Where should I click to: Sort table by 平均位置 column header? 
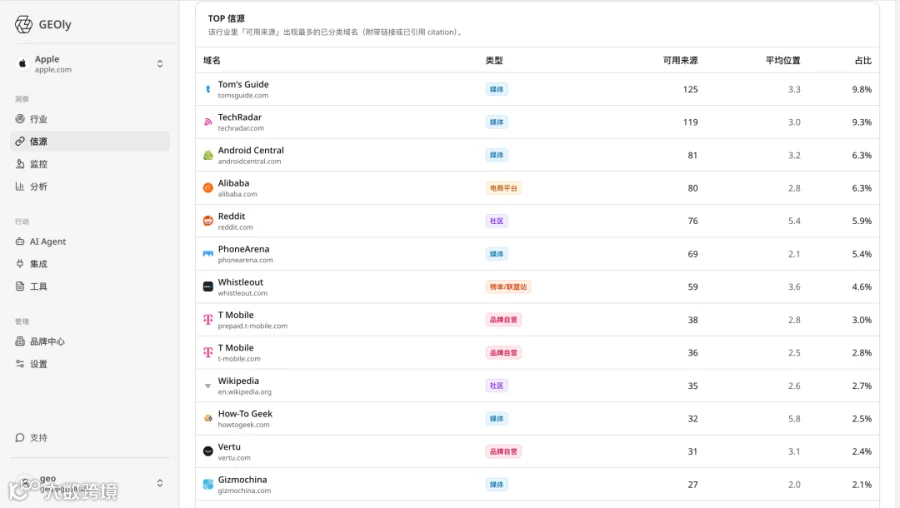click(x=783, y=60)
